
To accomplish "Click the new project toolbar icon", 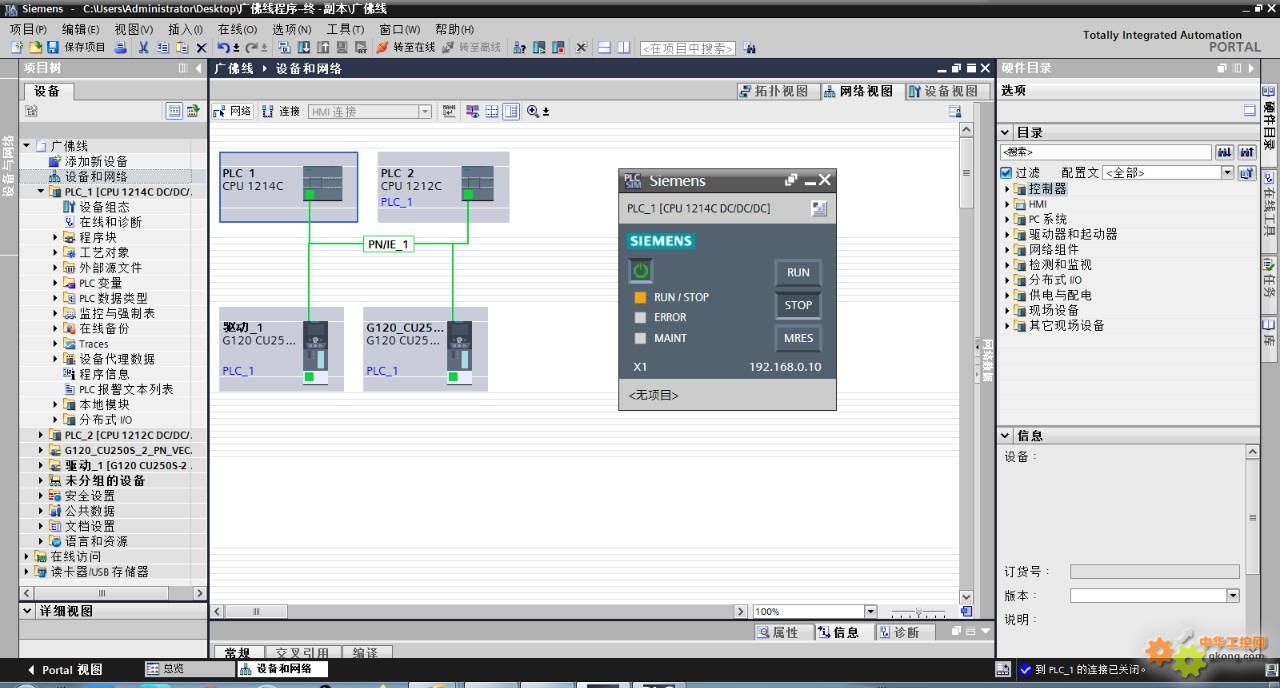I will click(x=17, y=47).
